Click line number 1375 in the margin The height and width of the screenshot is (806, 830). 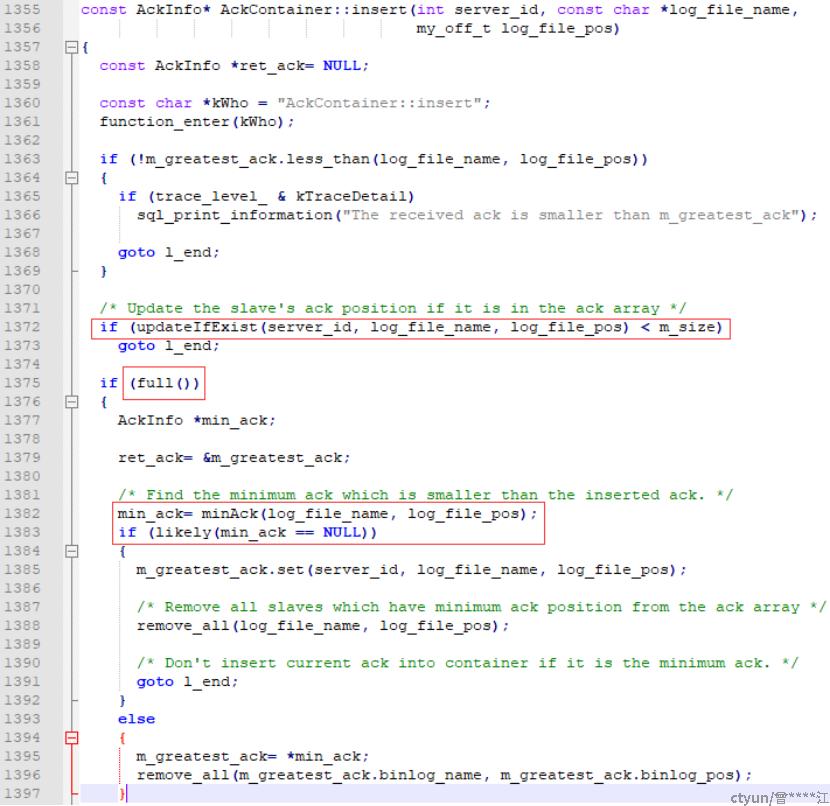(x=22, y=383)
